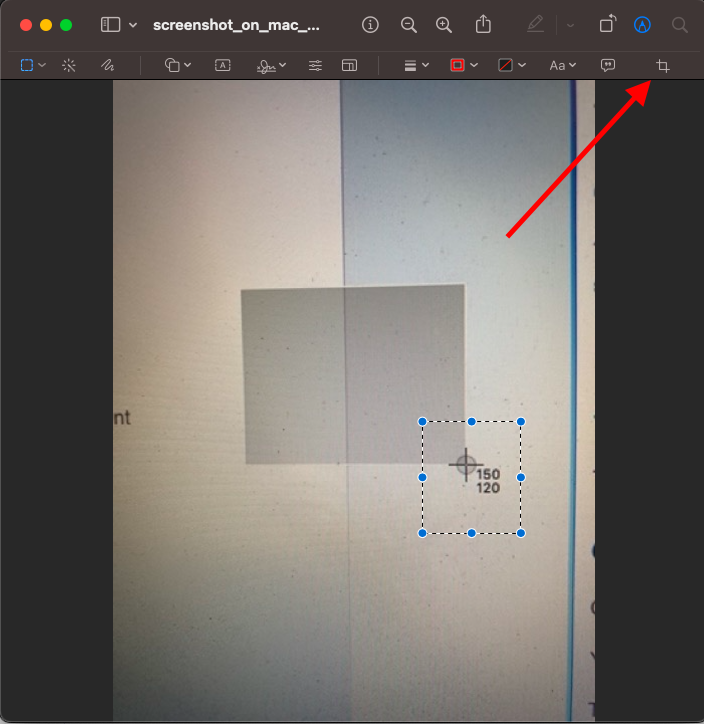
Task: Rotate the image left
Action: click(x=608, y=24)
